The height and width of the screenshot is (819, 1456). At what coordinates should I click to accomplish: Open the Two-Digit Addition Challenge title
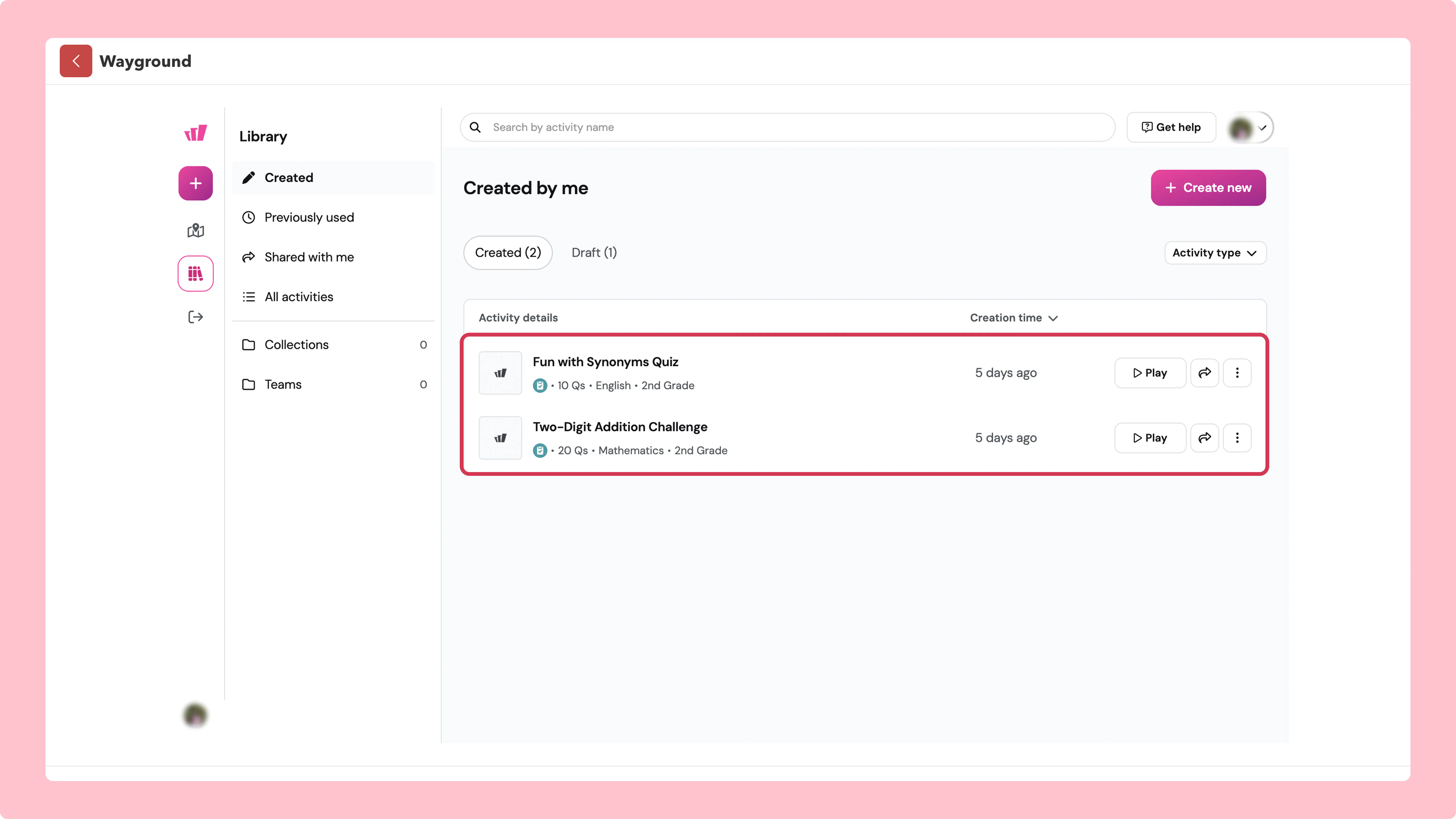(620, 427)
